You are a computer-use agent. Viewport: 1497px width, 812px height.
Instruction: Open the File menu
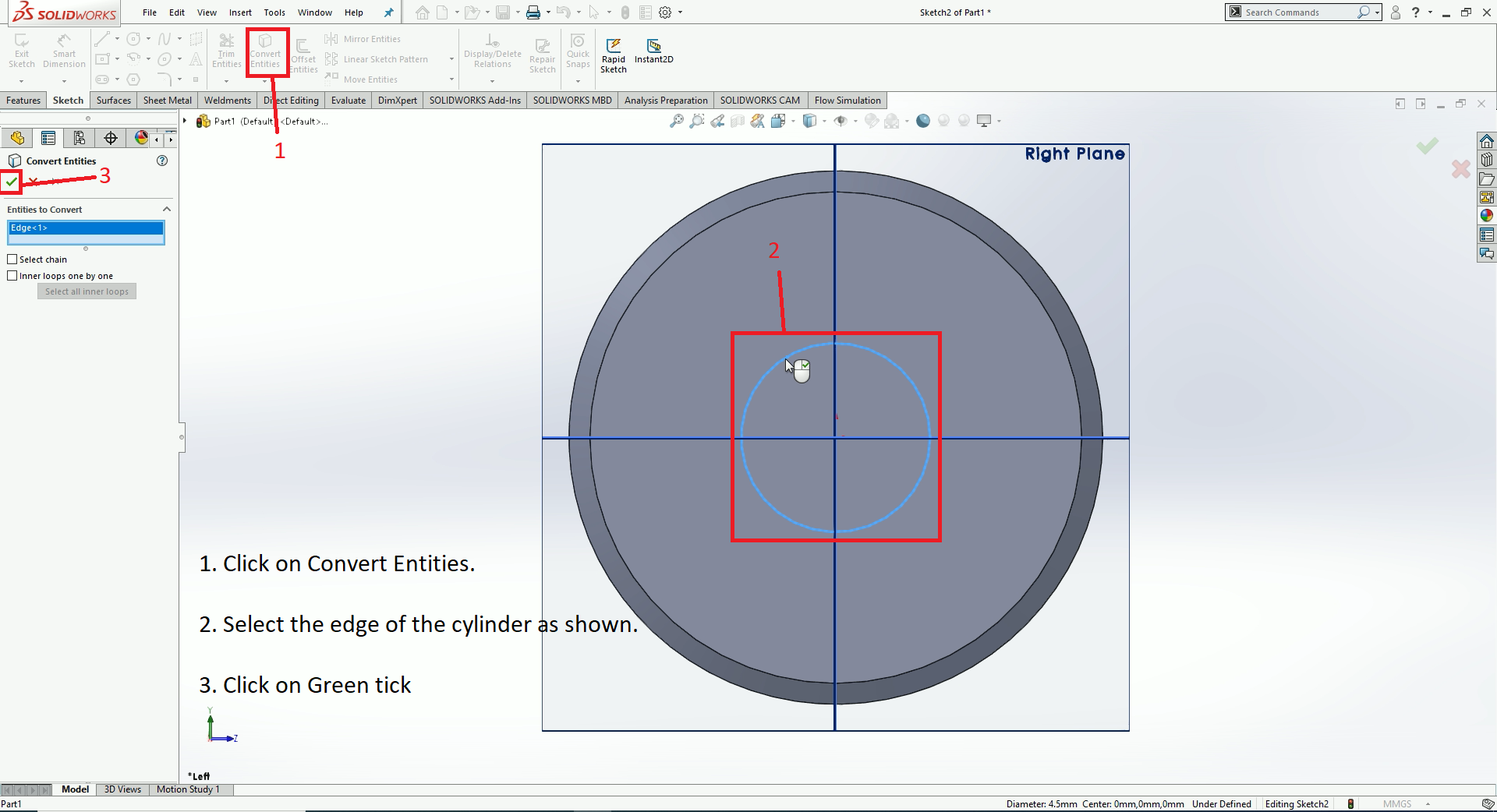click(150, 12)
